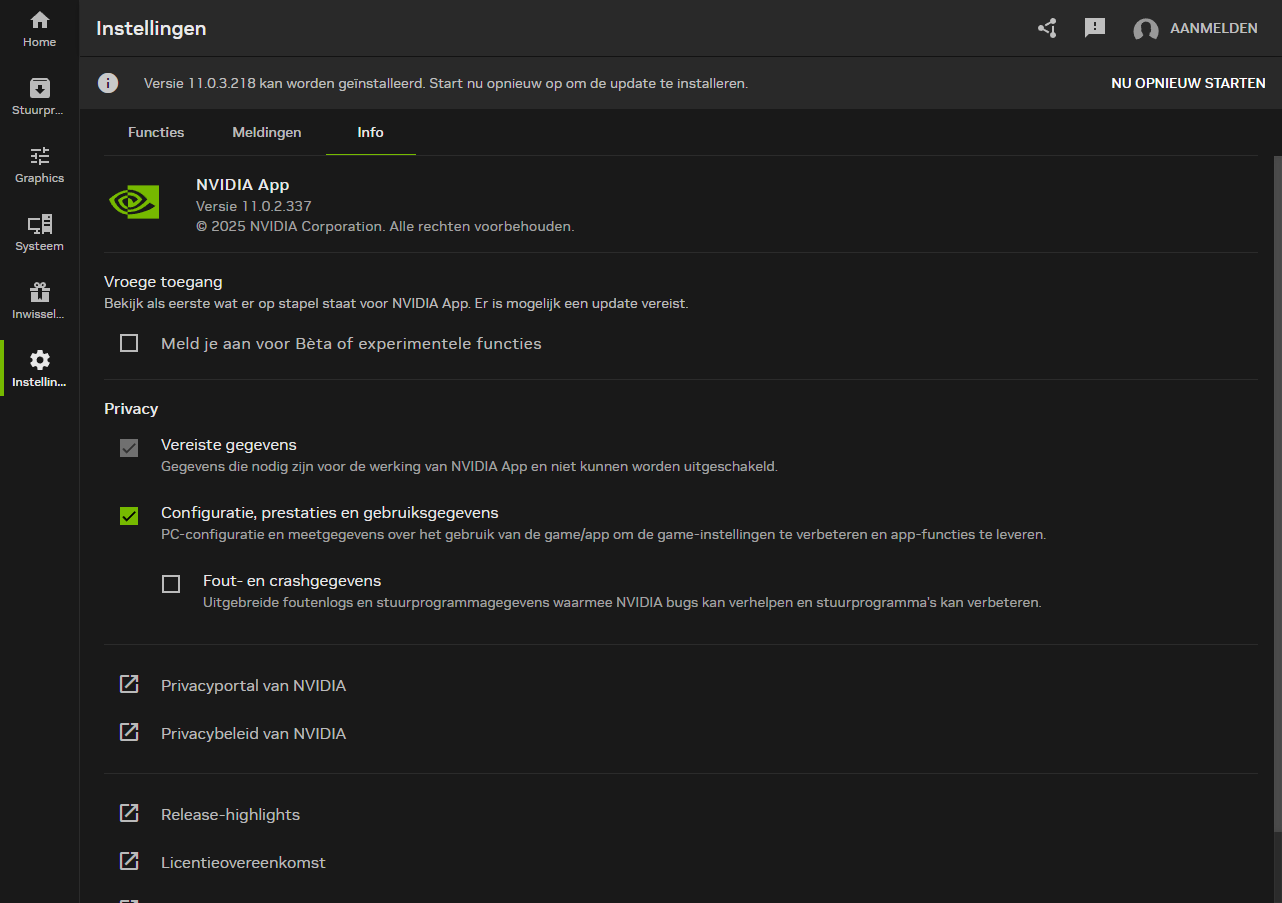Open the Release-highlights link
The height and width of the screenshot is (903, 1282).
point(230,815)
